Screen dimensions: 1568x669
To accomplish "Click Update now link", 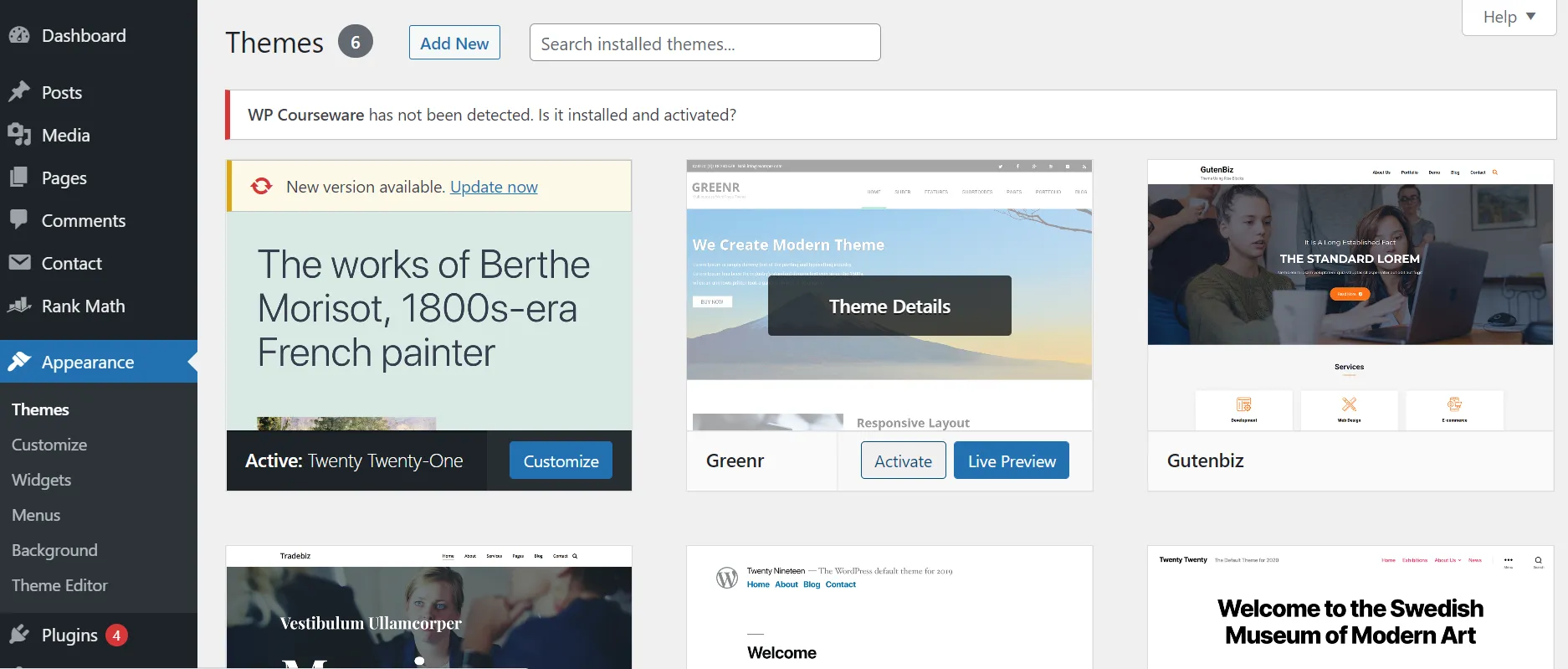I will point(494,187).
